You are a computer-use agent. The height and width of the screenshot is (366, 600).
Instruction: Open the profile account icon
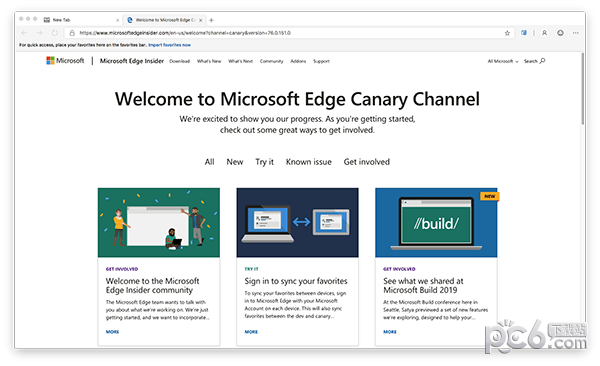pyautogui.click(x=544, y=33)
